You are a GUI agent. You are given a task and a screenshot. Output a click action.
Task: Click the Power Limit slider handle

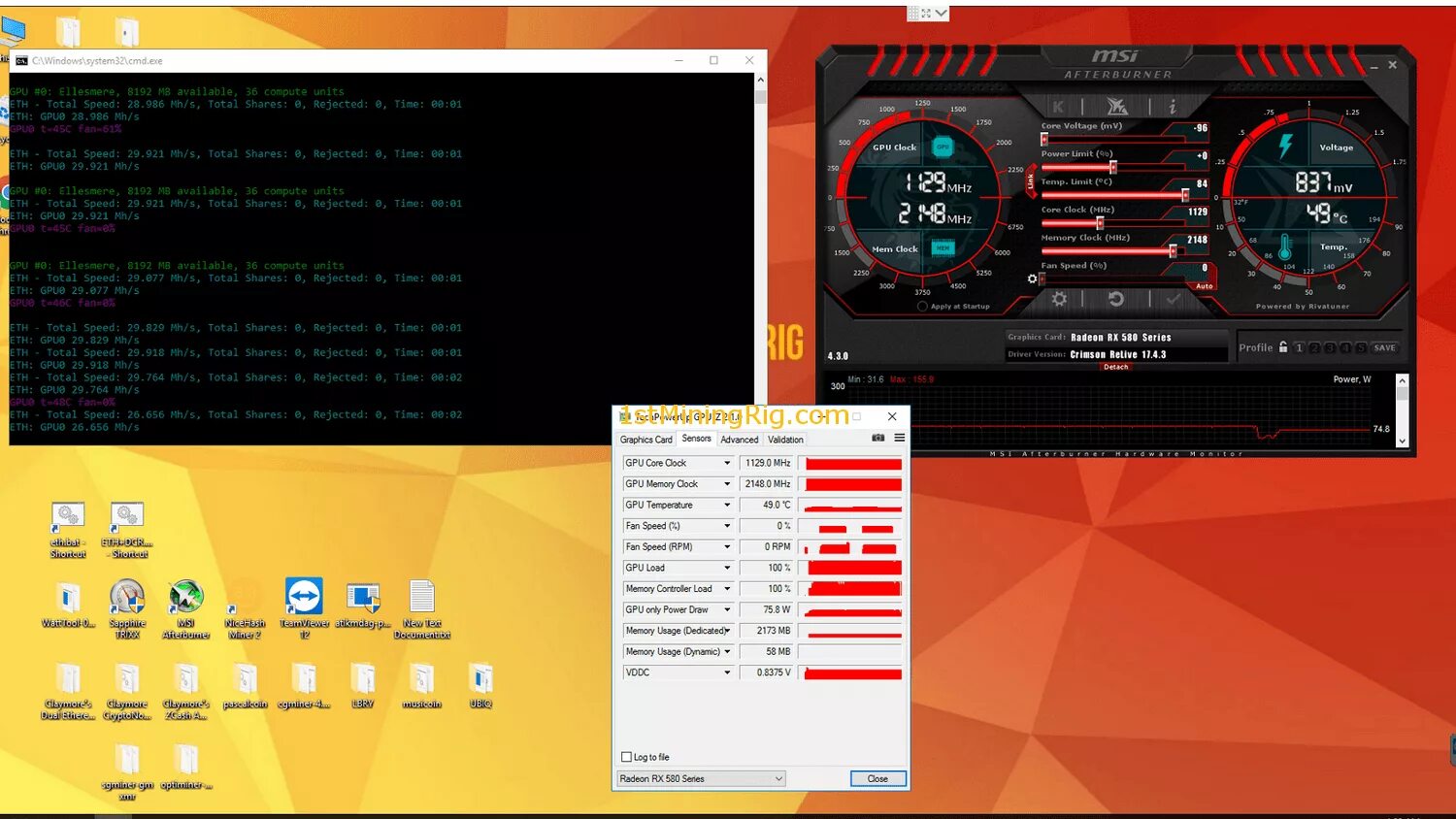pos(1112,167)
